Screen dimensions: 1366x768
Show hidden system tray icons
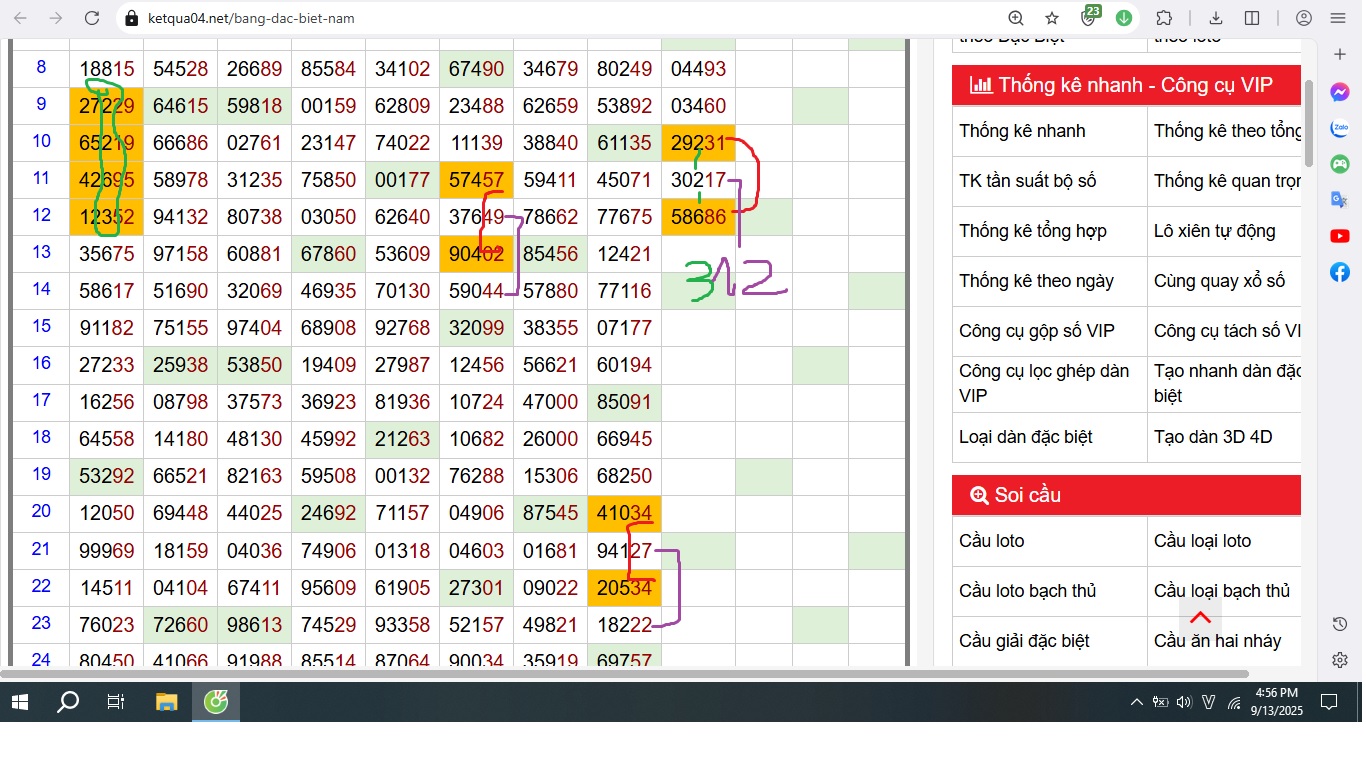[x=1136, y=702]
